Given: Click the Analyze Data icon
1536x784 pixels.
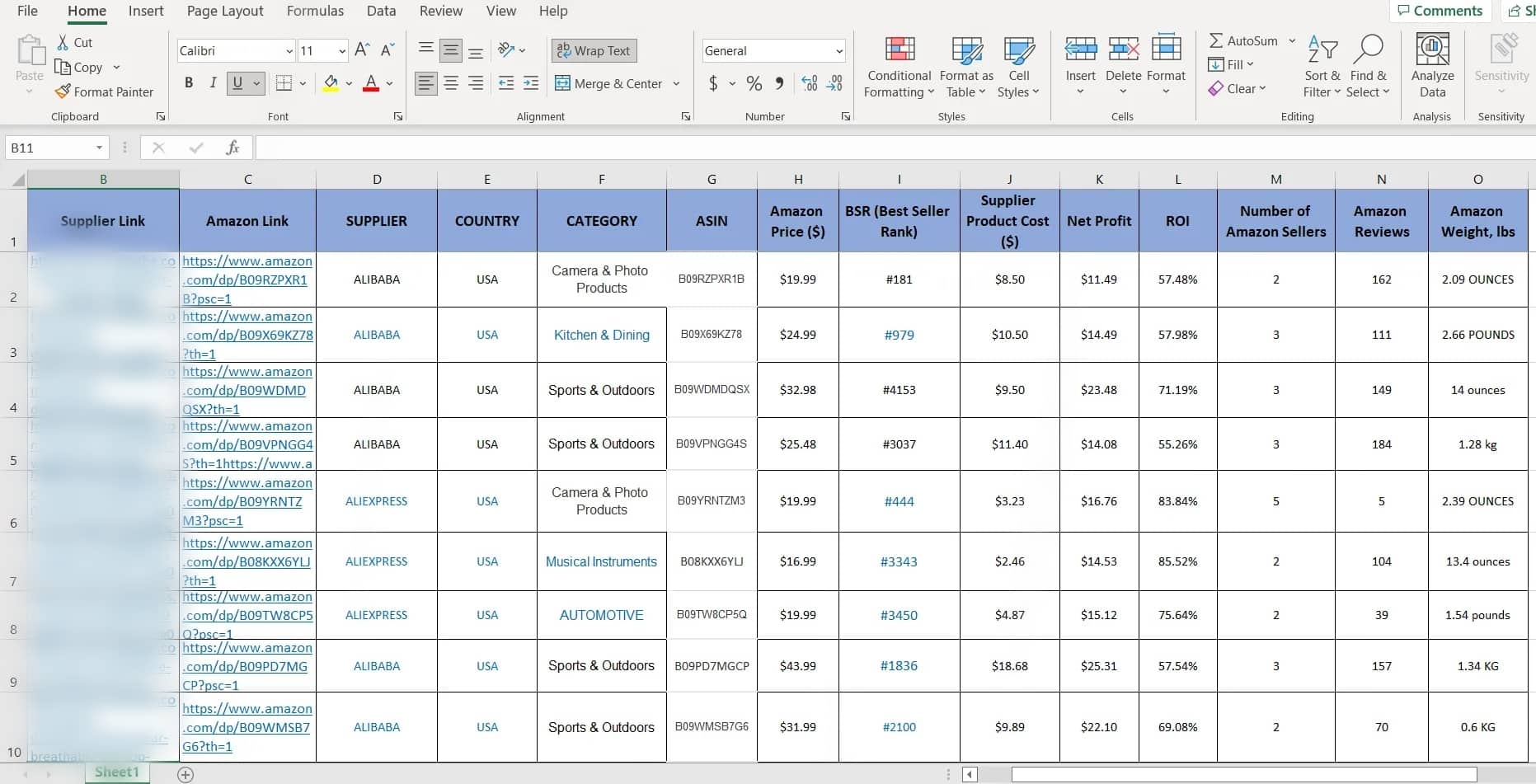Looking at the screenshot, I should tap(1432, 49).
